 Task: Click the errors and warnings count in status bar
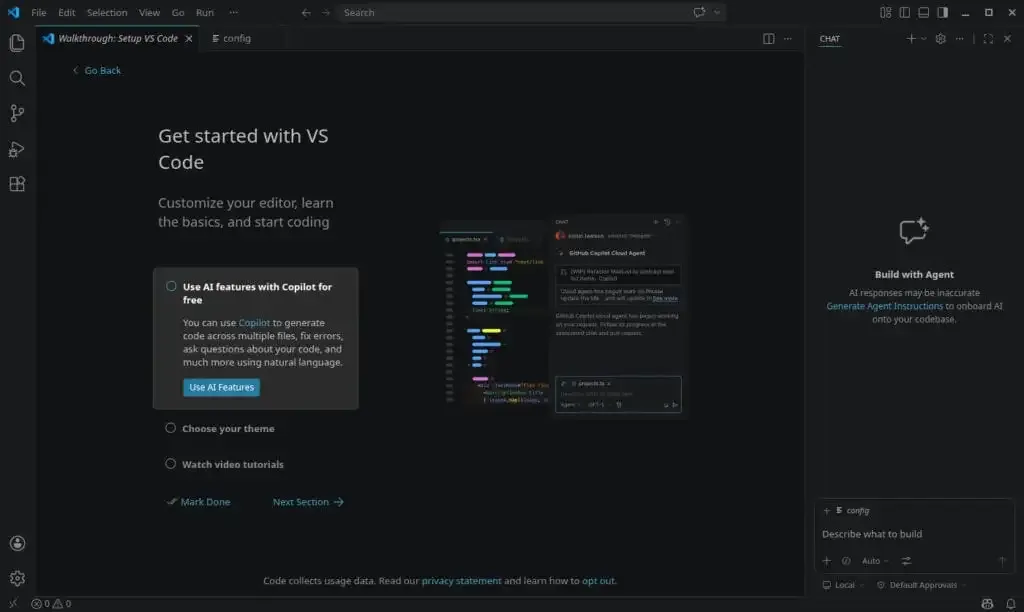click(x=52, y=604)
